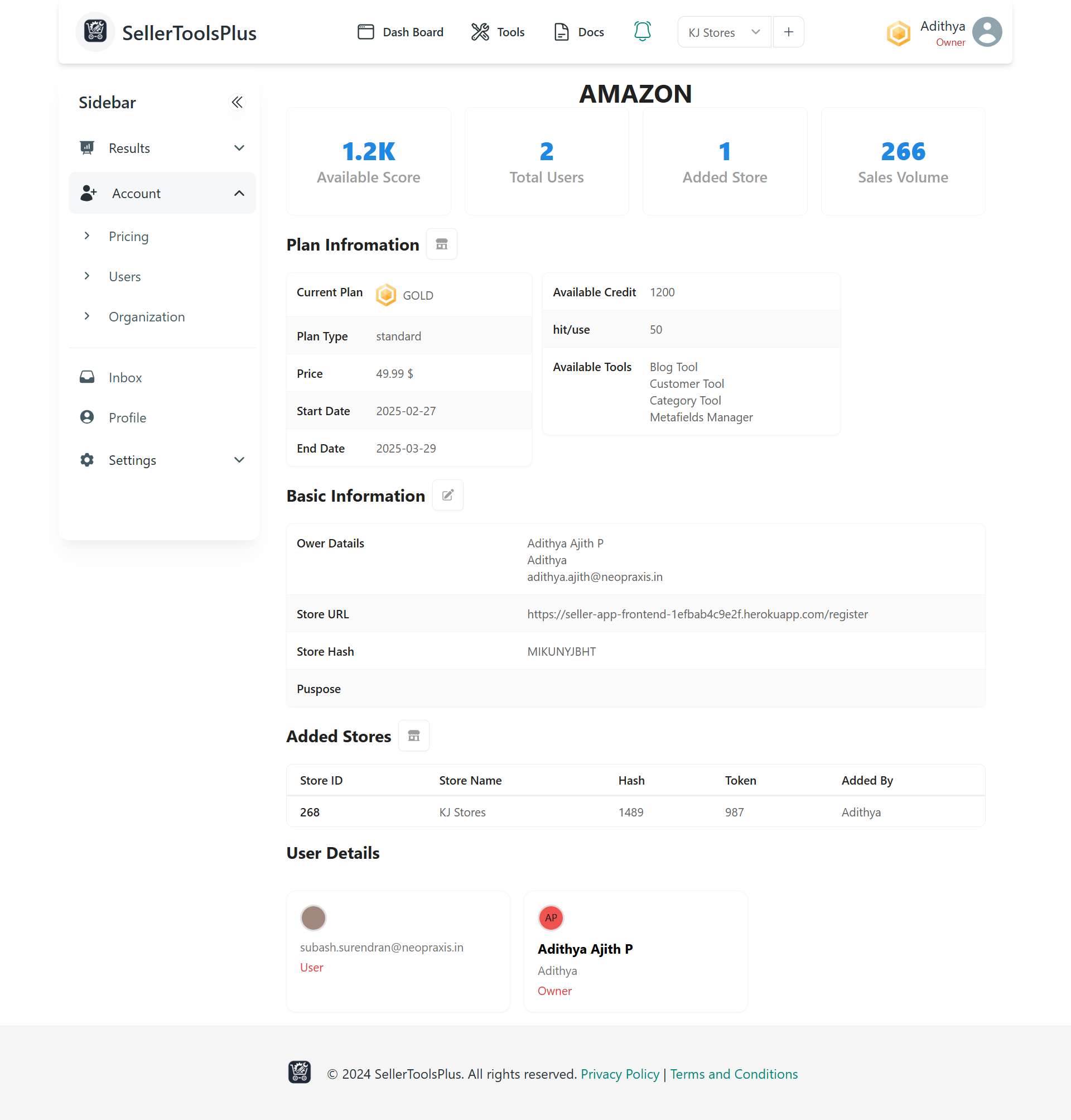Open Profile in the sidebar
1071x1120 pixels.
[127, 417]
